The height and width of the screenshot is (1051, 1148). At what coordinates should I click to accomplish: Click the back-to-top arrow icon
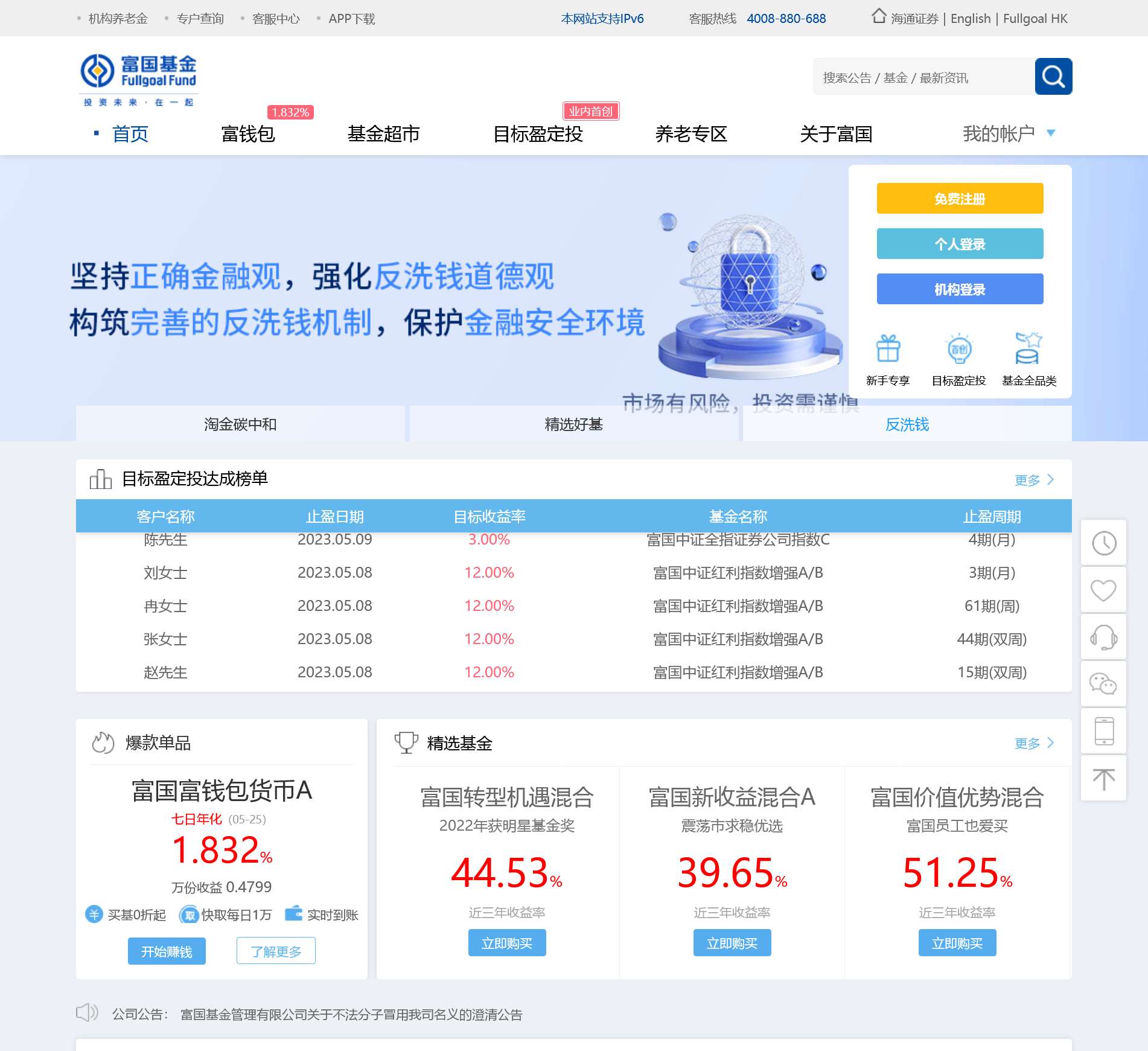tap(1103, 778)
